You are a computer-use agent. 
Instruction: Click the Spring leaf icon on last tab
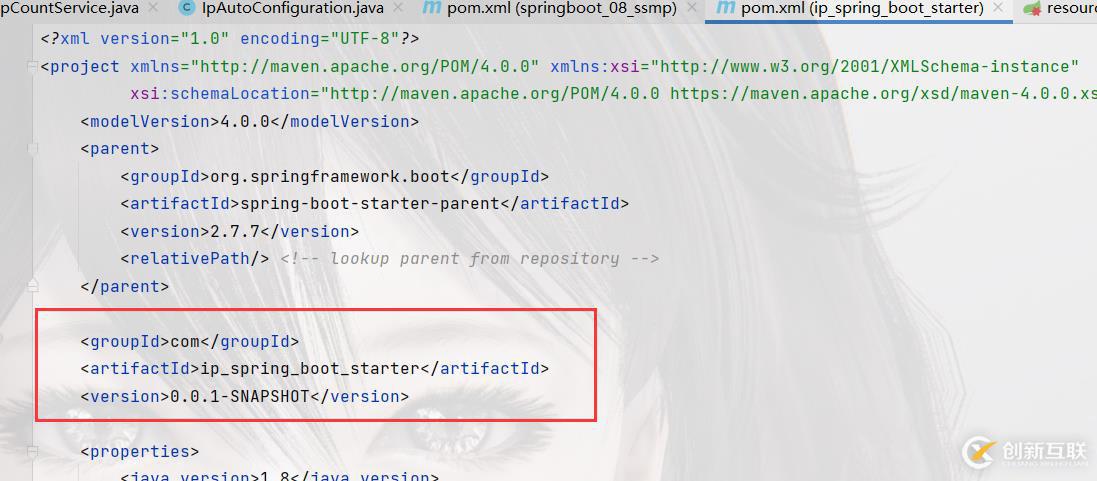[x=1032, y=8]
